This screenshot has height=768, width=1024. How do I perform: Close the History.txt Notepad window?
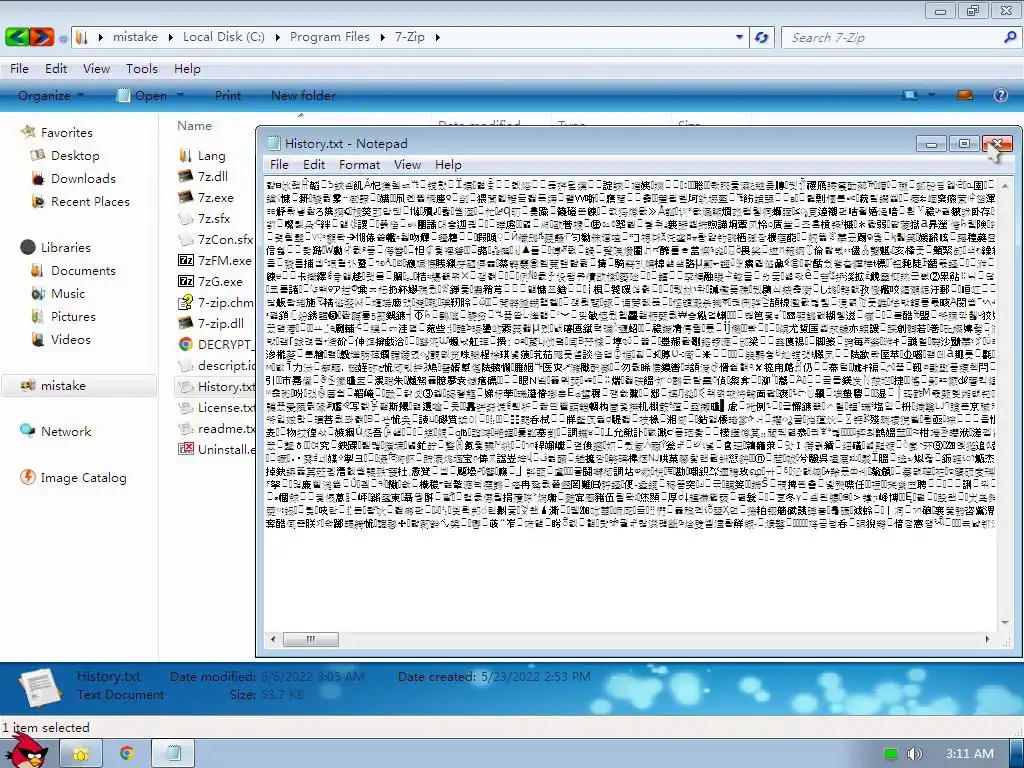997,143
